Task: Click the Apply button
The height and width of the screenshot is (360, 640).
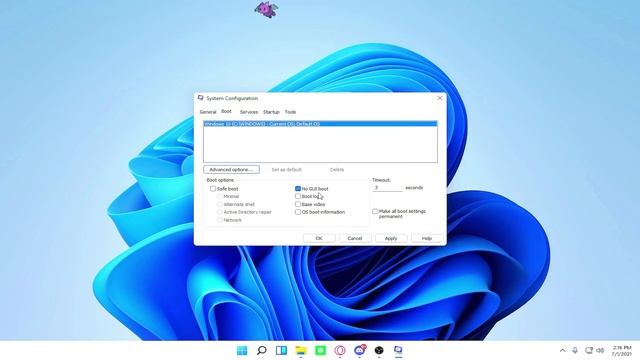Action: click(x=391, y=238)
